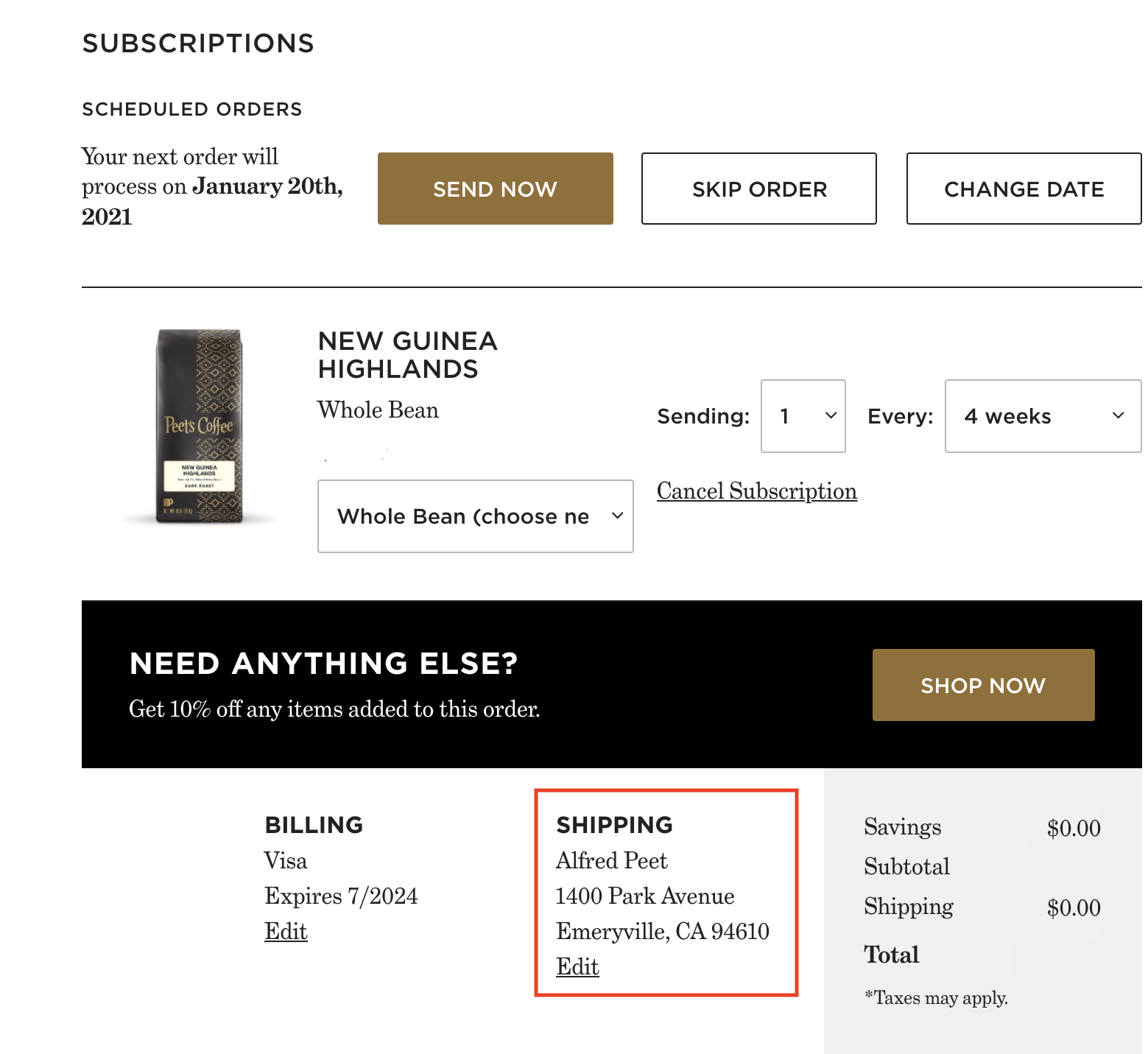Open the Every 4 weeks frequency dropdown

click(1041, 416)
